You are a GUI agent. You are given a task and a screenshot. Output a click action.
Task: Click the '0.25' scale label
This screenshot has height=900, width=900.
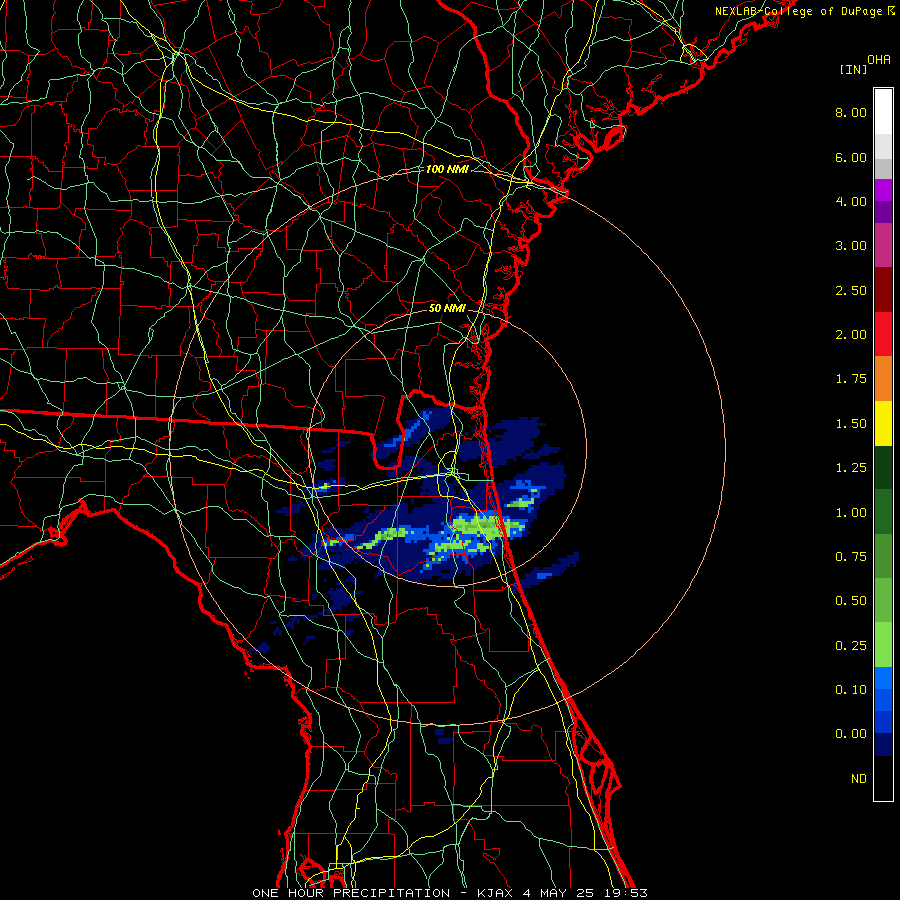point(851,646)
